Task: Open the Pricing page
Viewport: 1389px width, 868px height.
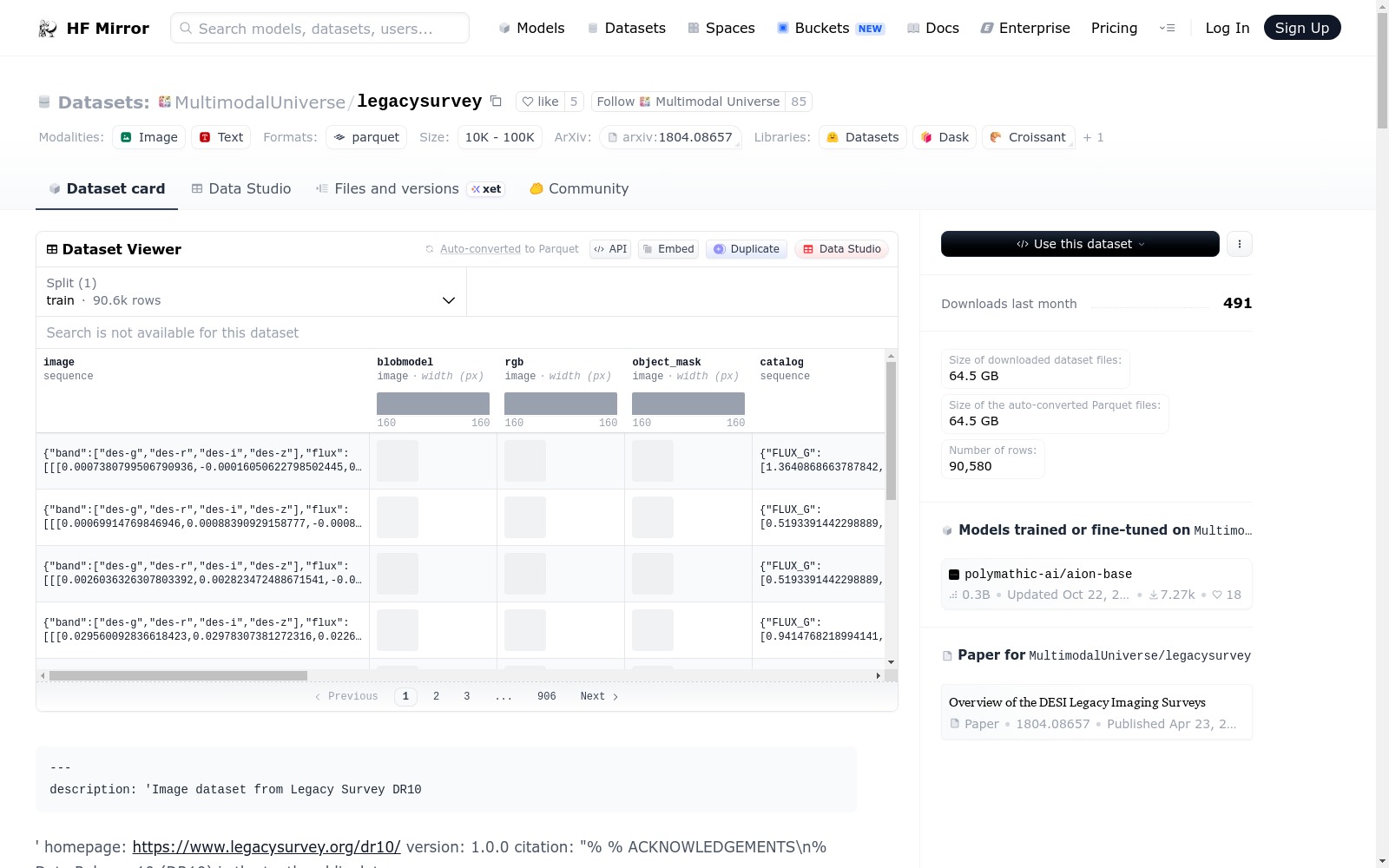Action: [1114, 28]
